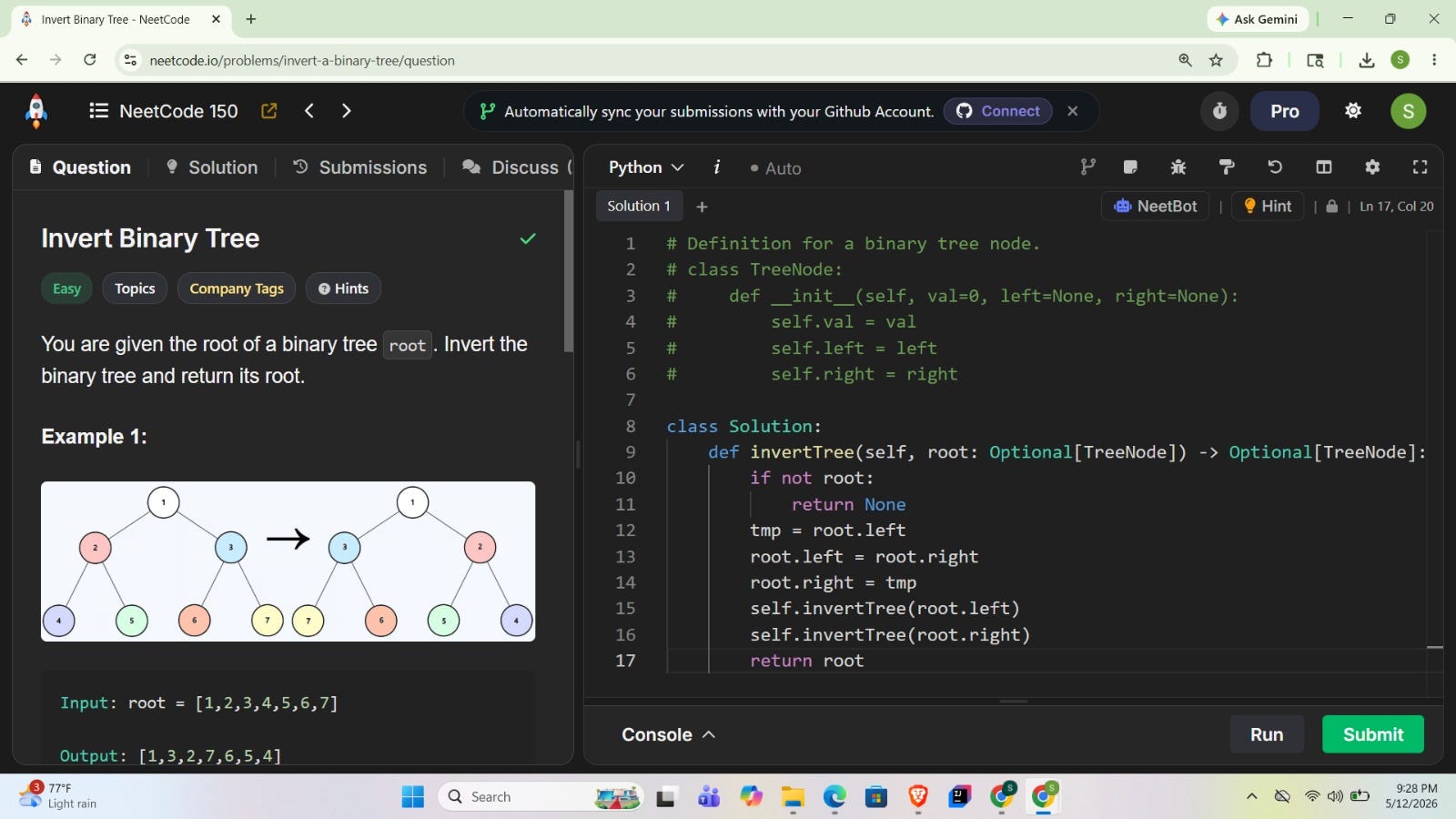
Task: Open editor settings gear icon
Action: pos(1372,167)
